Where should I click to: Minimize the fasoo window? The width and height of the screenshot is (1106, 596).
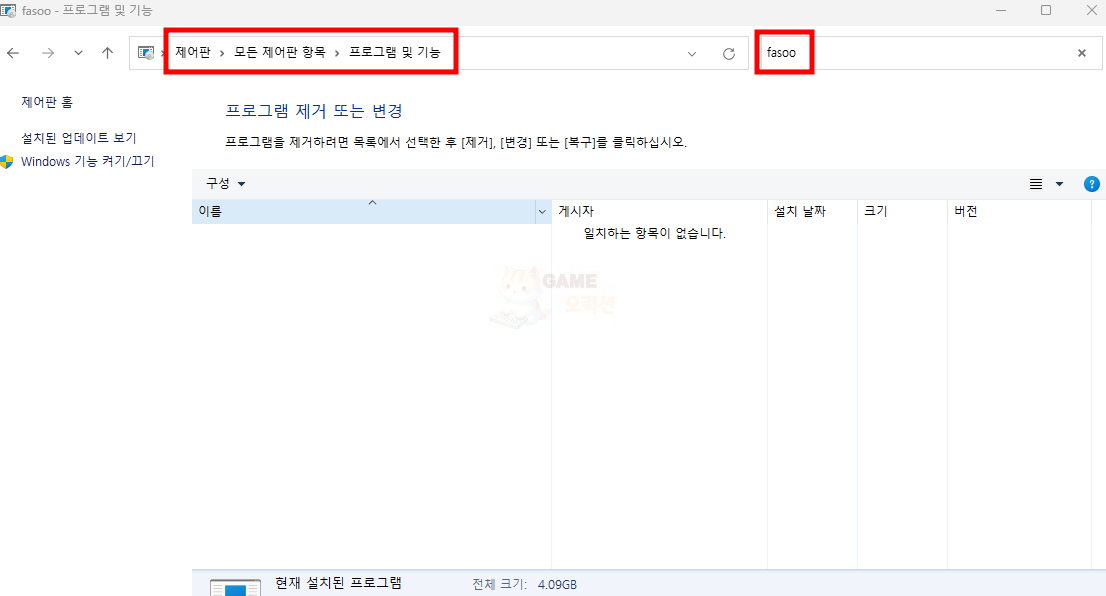1002,11
